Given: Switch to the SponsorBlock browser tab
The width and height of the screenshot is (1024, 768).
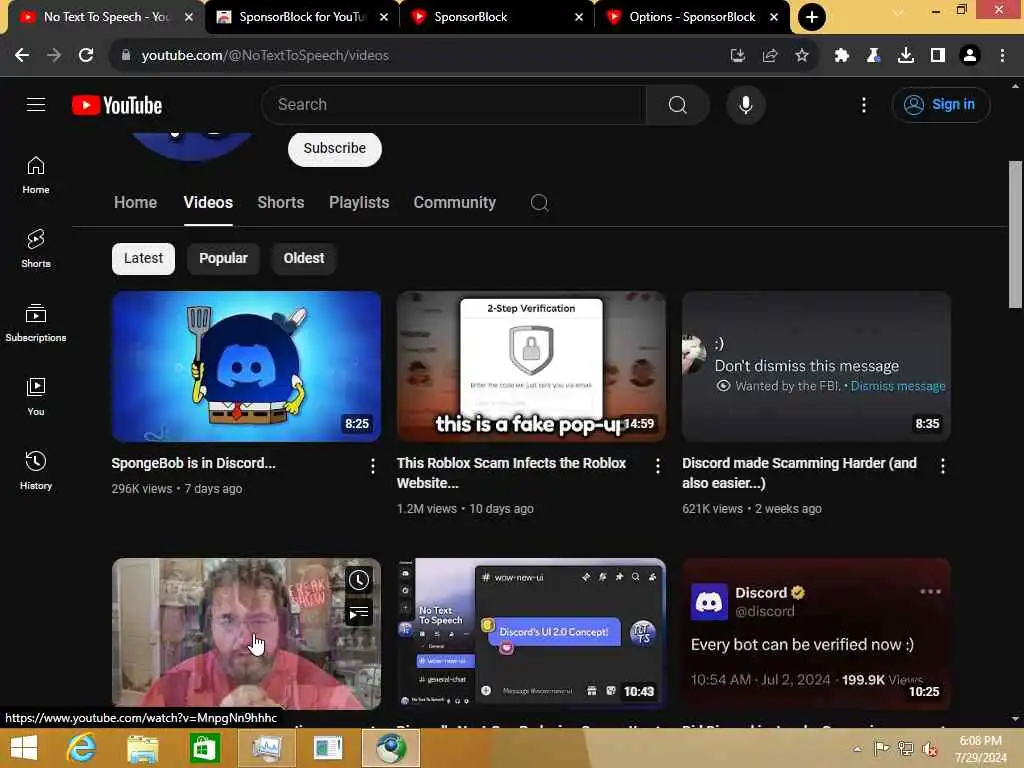Looking at the screenshot, I should [x=497, y=17].
